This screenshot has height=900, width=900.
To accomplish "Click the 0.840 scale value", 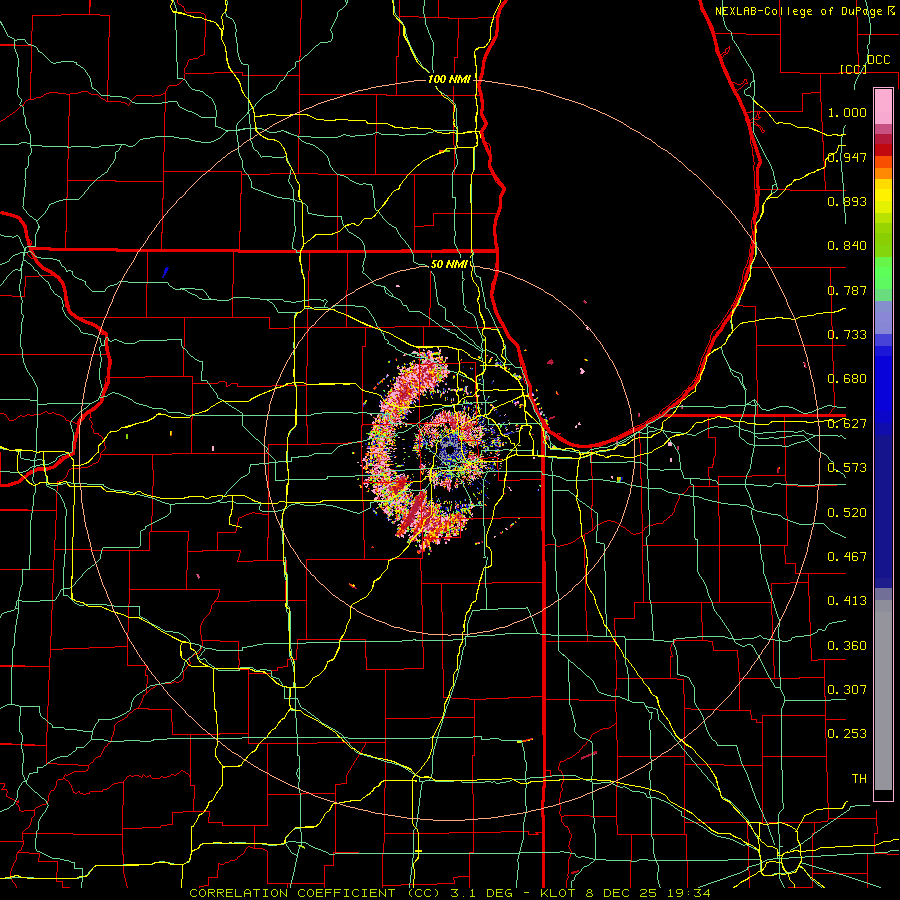I will pyautogui.click(x=847, y=246).
